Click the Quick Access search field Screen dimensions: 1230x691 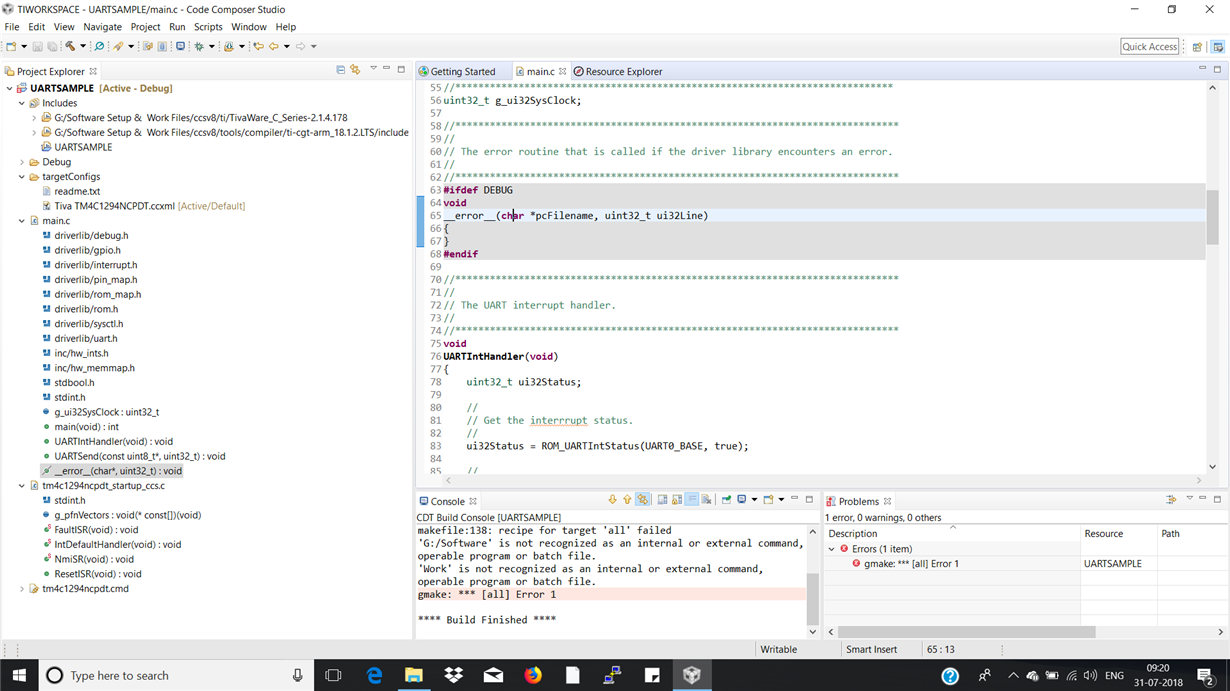(1149, 46)
